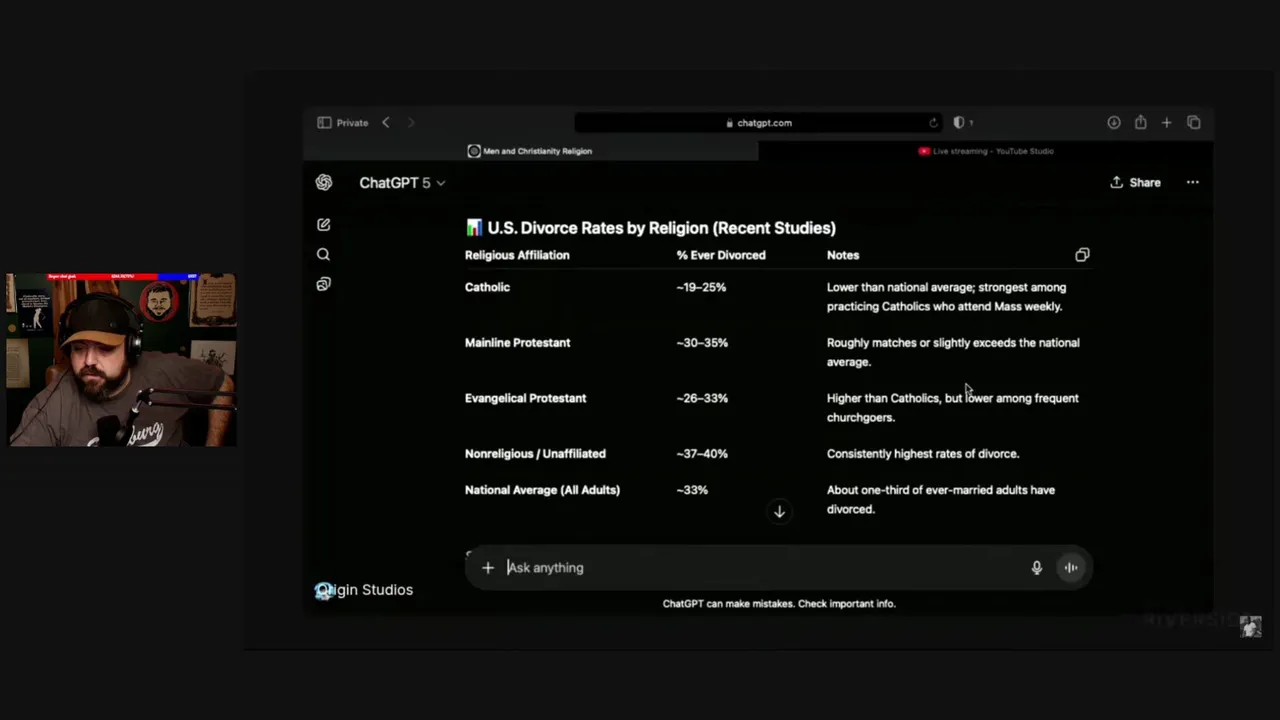Image resolution: width=1280 pixels, height=720 pixels.
Task: Expand the ChatGPT 5 model selector
Action: 402,183
